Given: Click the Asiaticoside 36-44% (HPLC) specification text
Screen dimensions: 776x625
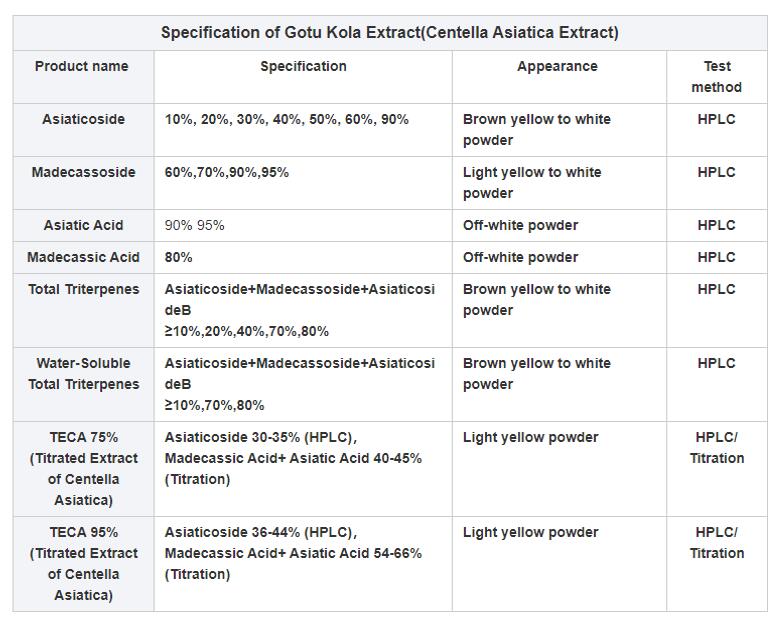Looking at the screenshot, I should (260, 532).
